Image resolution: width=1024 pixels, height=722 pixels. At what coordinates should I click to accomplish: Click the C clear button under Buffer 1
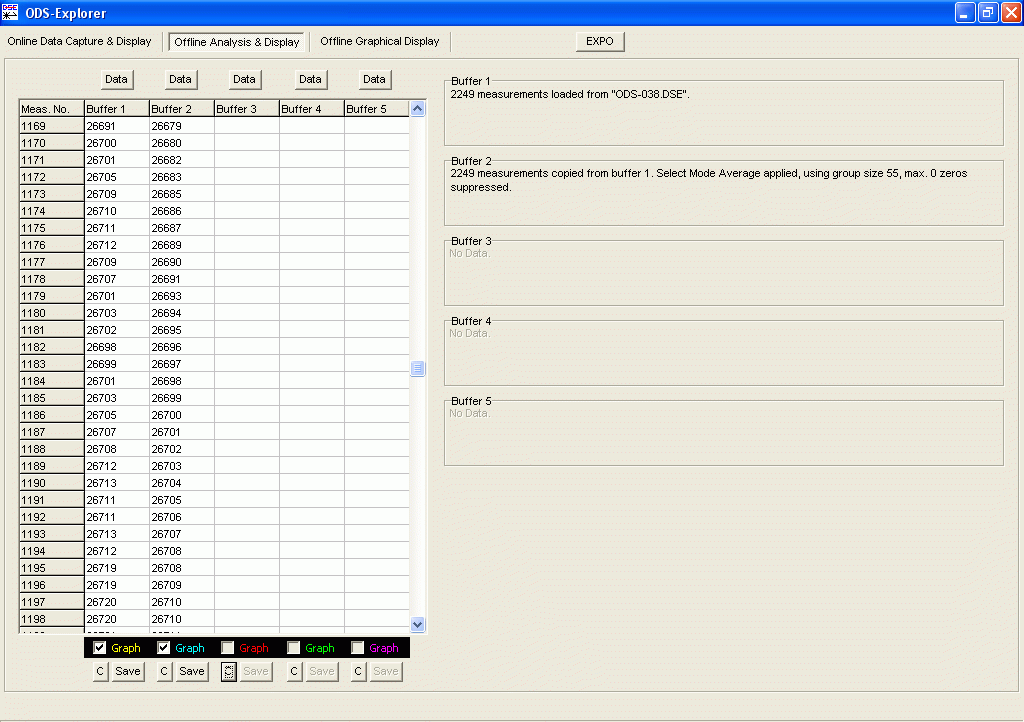coord(99,671)
